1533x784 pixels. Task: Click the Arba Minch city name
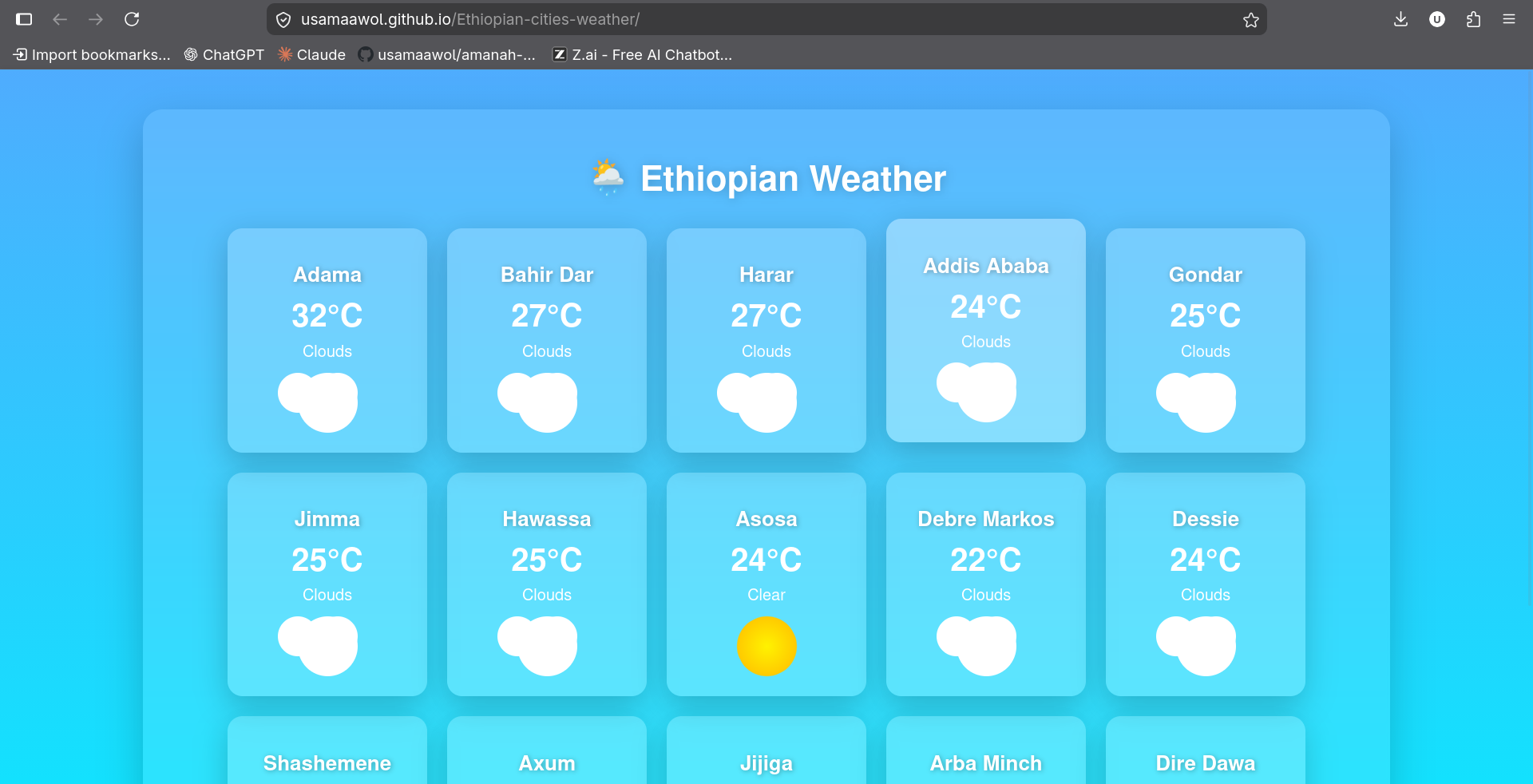986,763
